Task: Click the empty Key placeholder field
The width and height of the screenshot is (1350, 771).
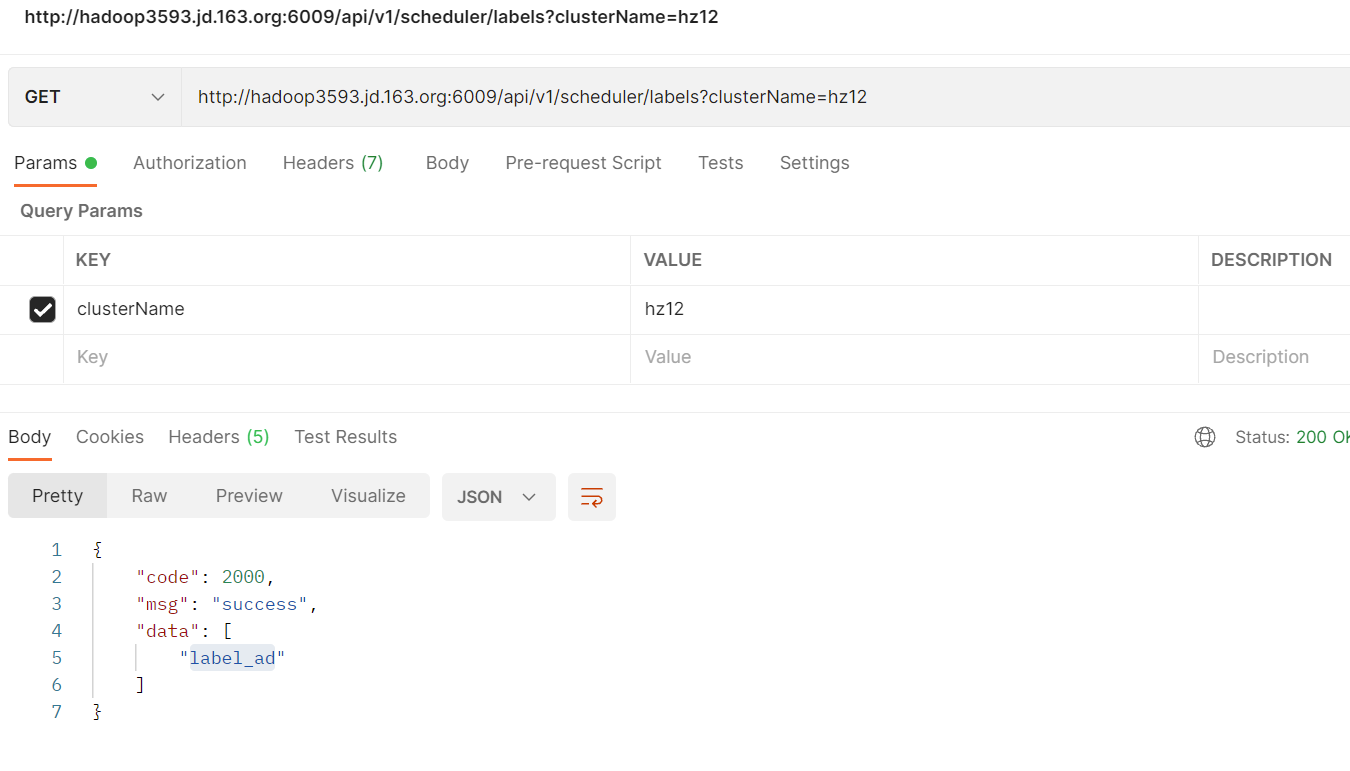Action: (347, 358)
